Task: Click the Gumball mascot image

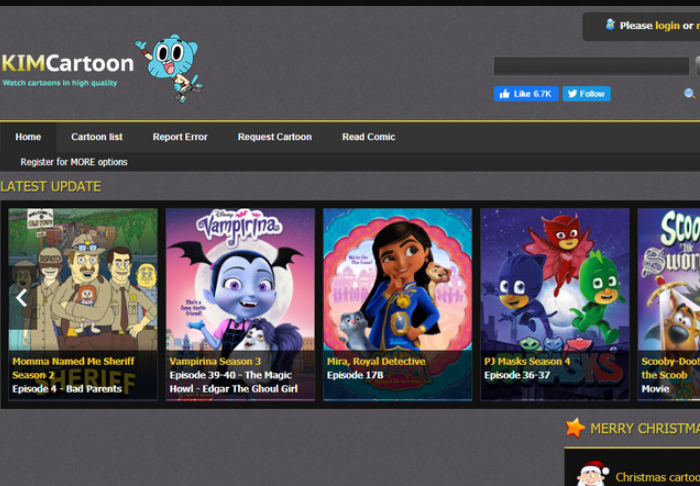Action: [170, 68]
